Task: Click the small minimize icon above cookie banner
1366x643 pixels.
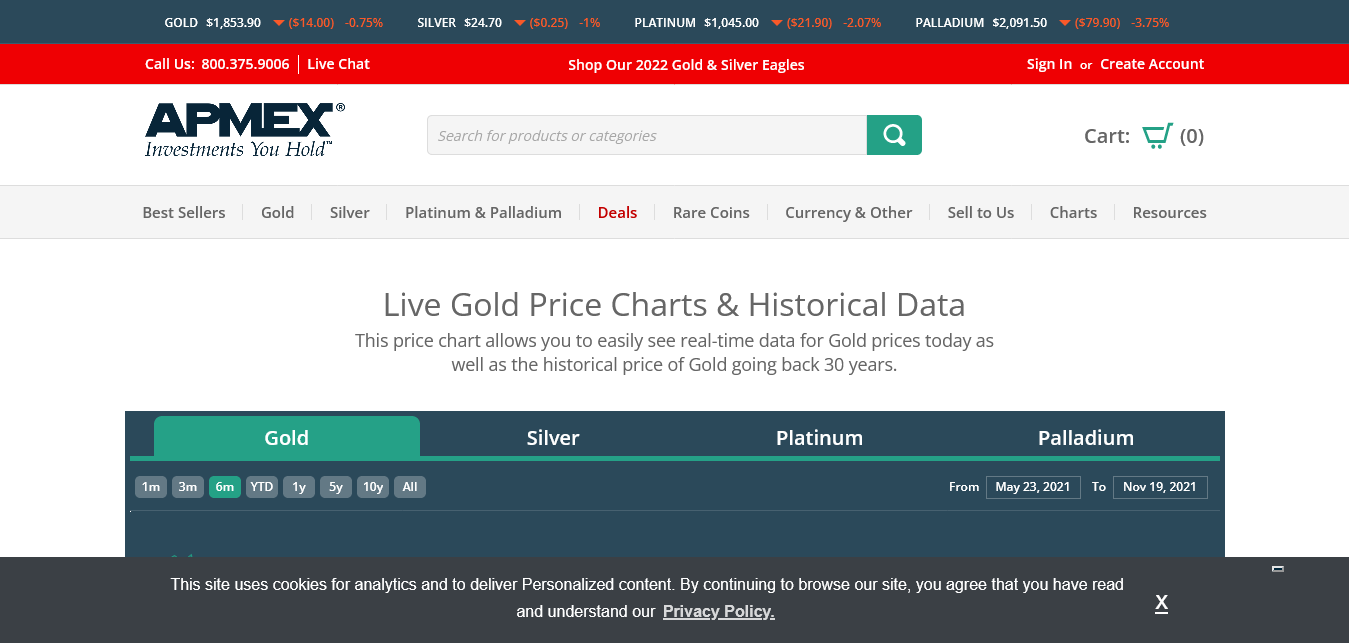Action: [x=1277, y=569]
